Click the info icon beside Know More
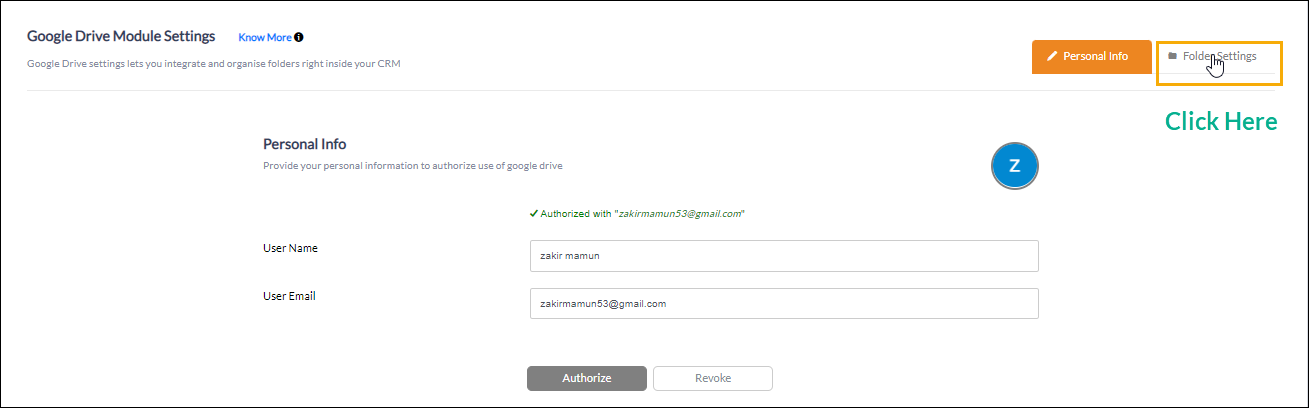The height and width of the screenshot is (408, 1309). [298, 37]
